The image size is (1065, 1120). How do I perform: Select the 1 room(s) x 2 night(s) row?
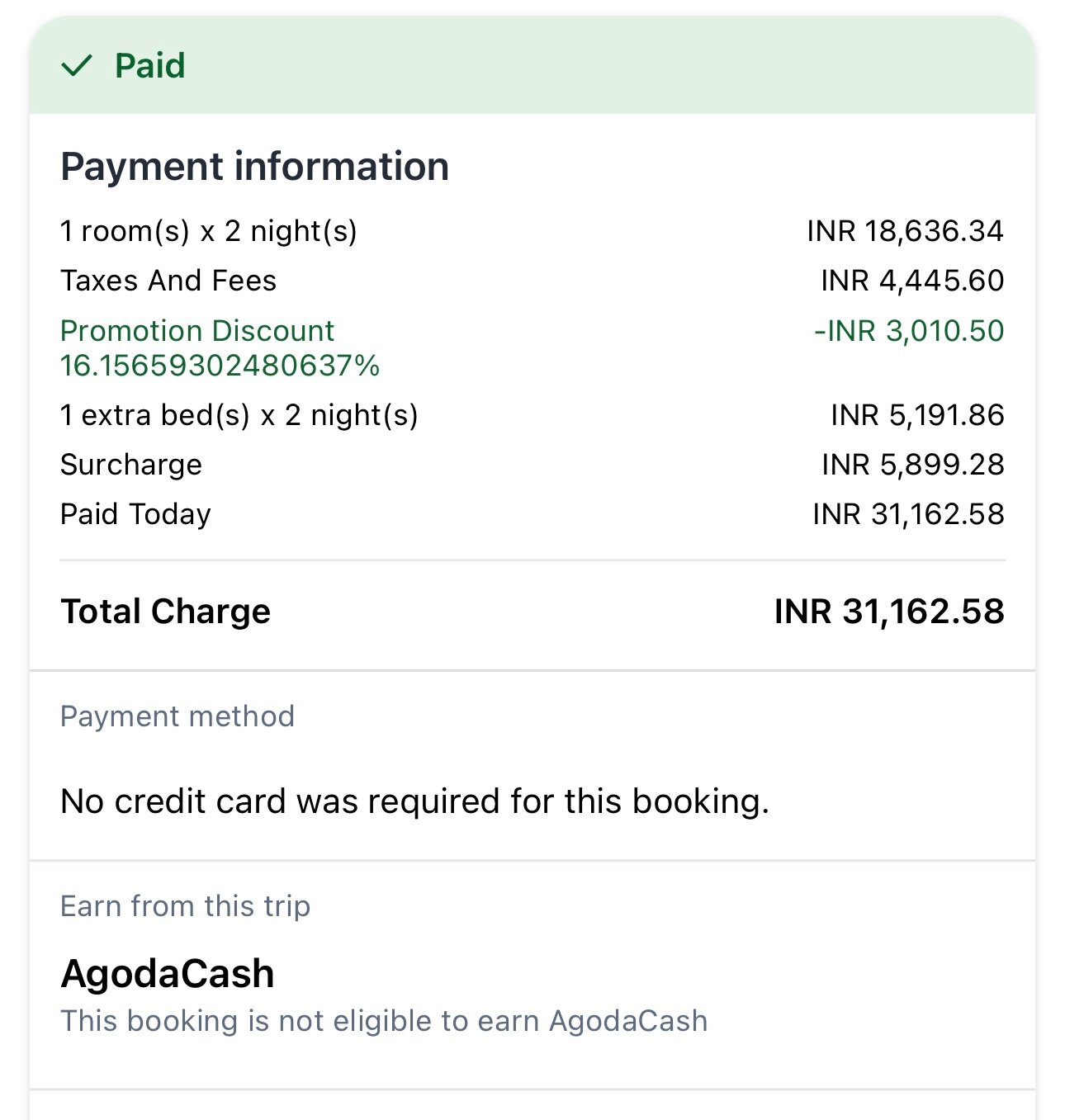point(532,231)
